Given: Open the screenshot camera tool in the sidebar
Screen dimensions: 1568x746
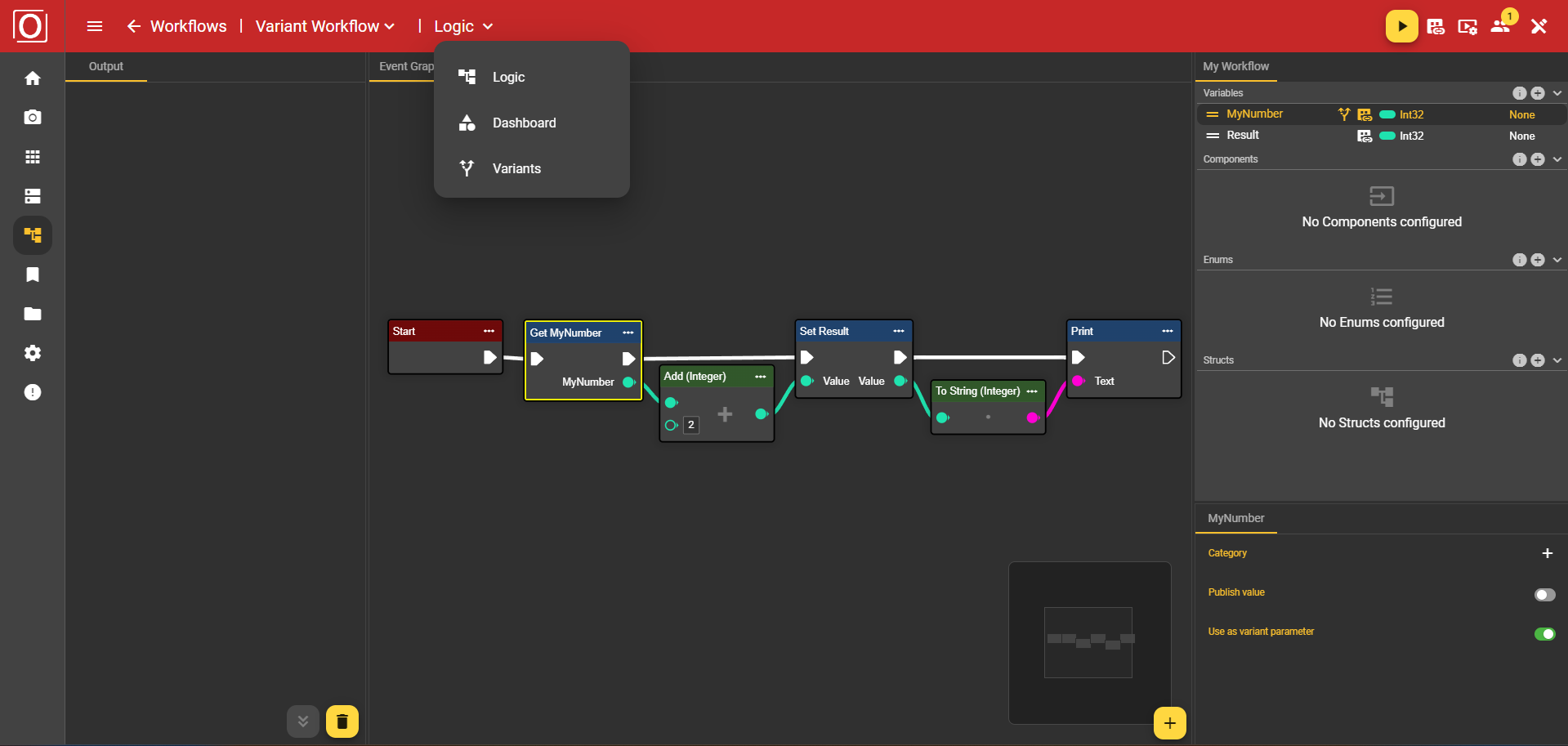Looking at the screenshot, I should coord(33,117).
